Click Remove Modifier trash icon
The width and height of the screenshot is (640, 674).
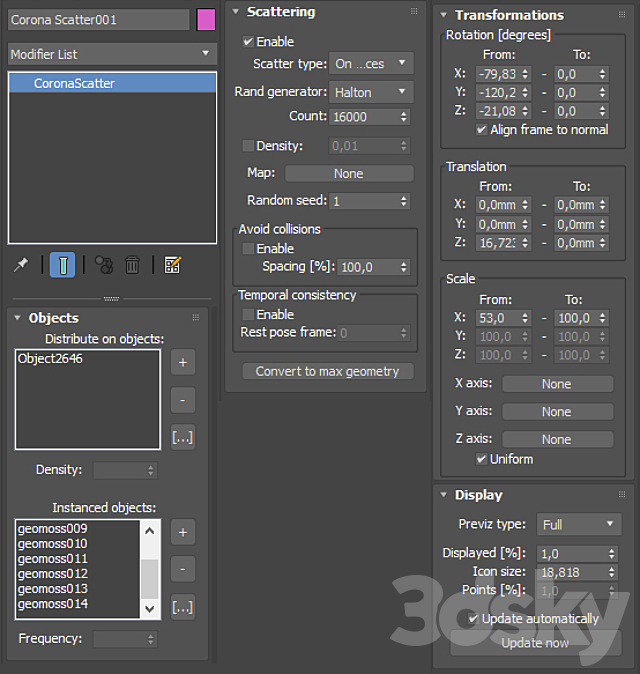[x=132, y=265]
